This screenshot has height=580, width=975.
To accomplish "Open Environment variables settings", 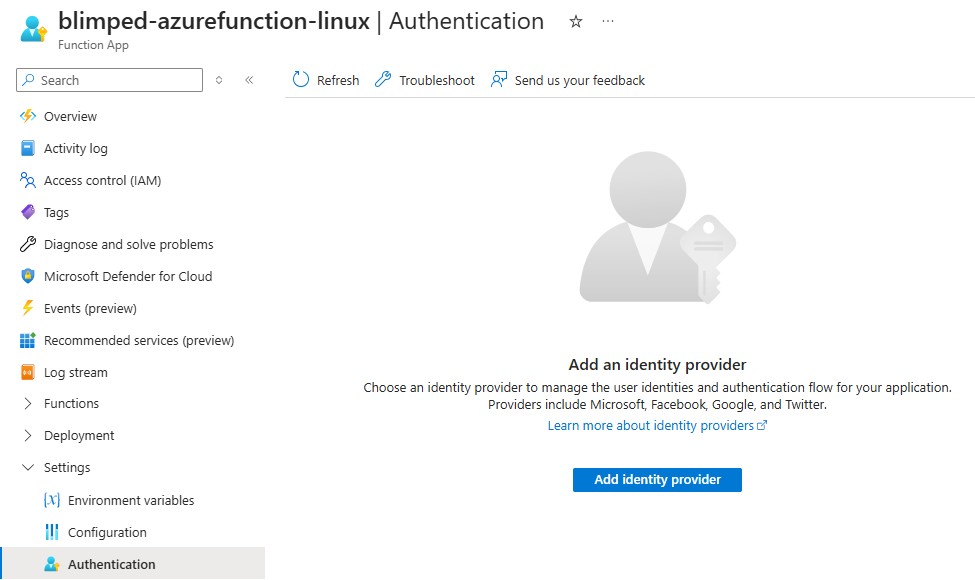I will click(x=132, y=500).
